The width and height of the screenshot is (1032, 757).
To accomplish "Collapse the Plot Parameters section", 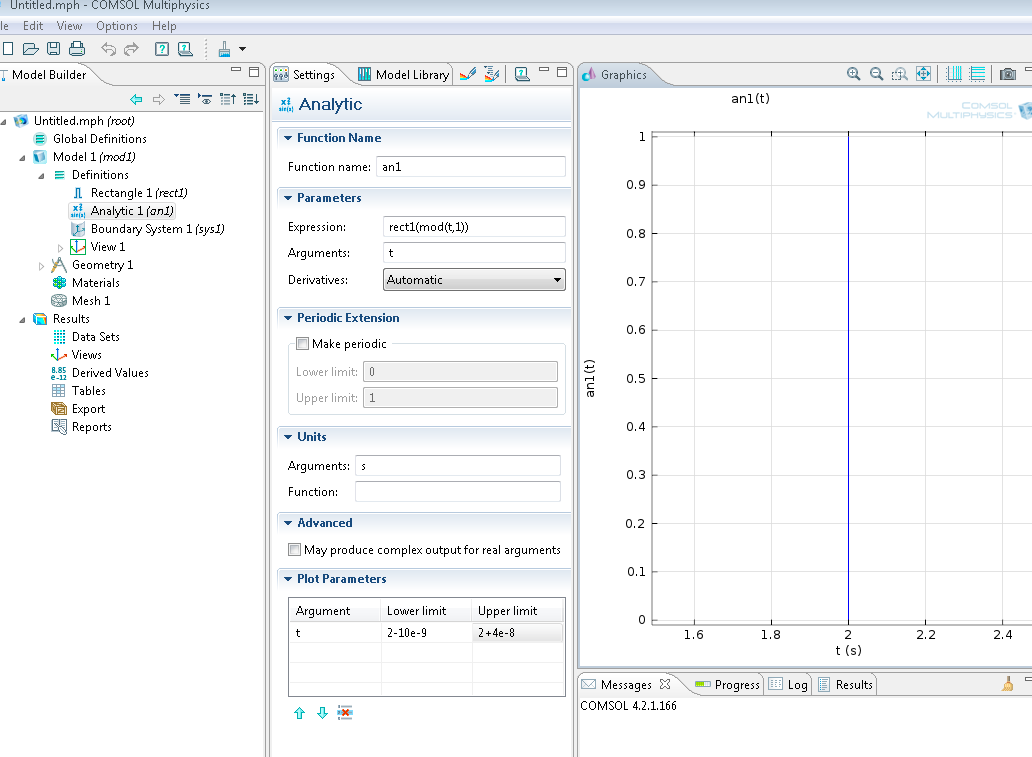I will pyautogui.click(x=288, y=579).
